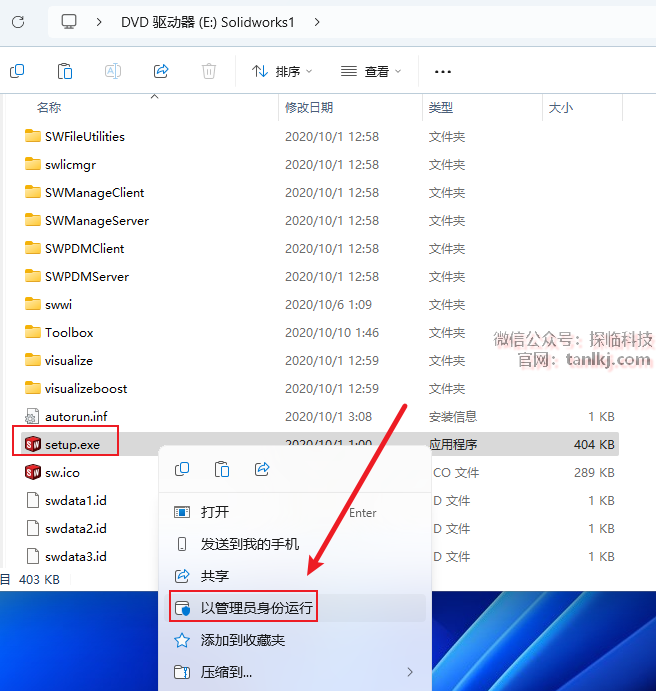Select the SWManageServer folder
Viewport: 656px width, 691px height.
pos(97,221)
